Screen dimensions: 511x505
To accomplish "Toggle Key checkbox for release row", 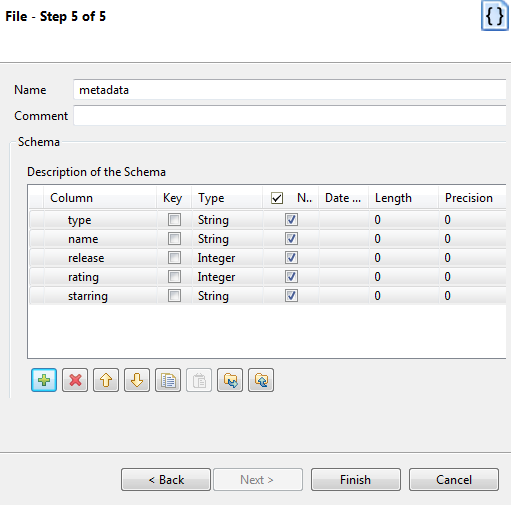I will coord(174,258).
